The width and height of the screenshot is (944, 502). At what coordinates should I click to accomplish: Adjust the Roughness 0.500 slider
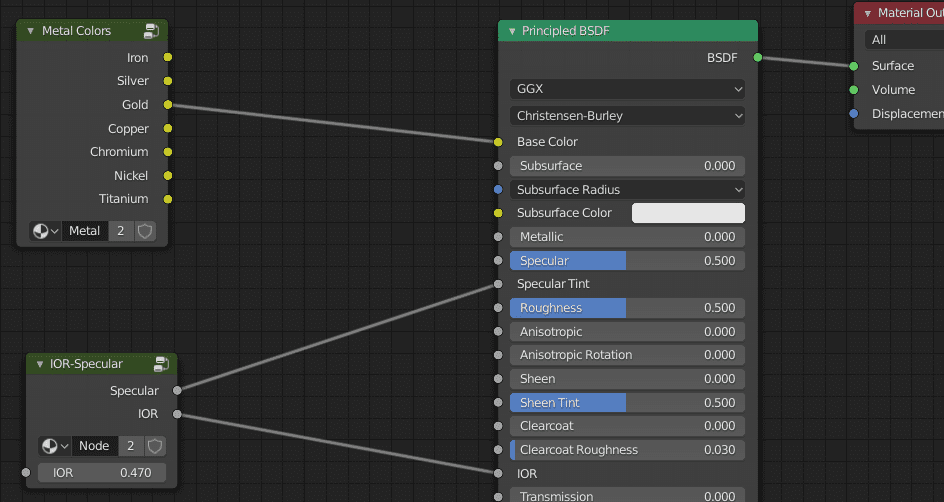click(x=627, y=308)
